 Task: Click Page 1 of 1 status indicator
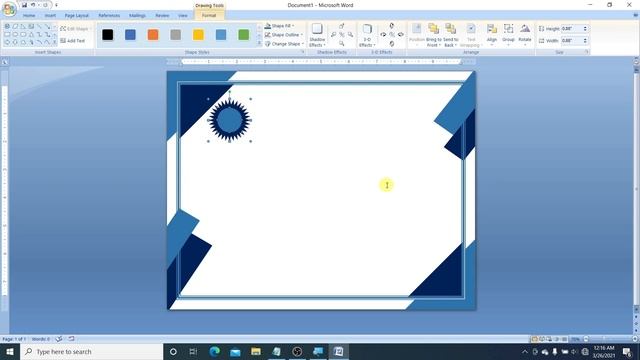(x=14, y=339)
